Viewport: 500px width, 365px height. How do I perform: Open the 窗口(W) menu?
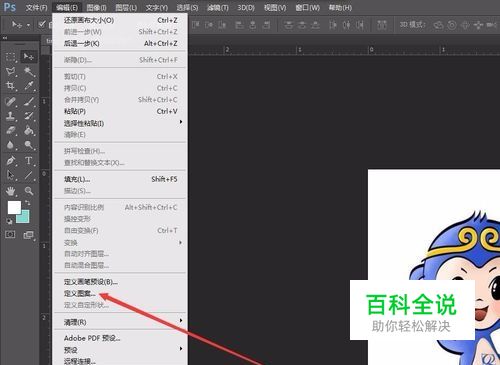click(x=307, y=7)
